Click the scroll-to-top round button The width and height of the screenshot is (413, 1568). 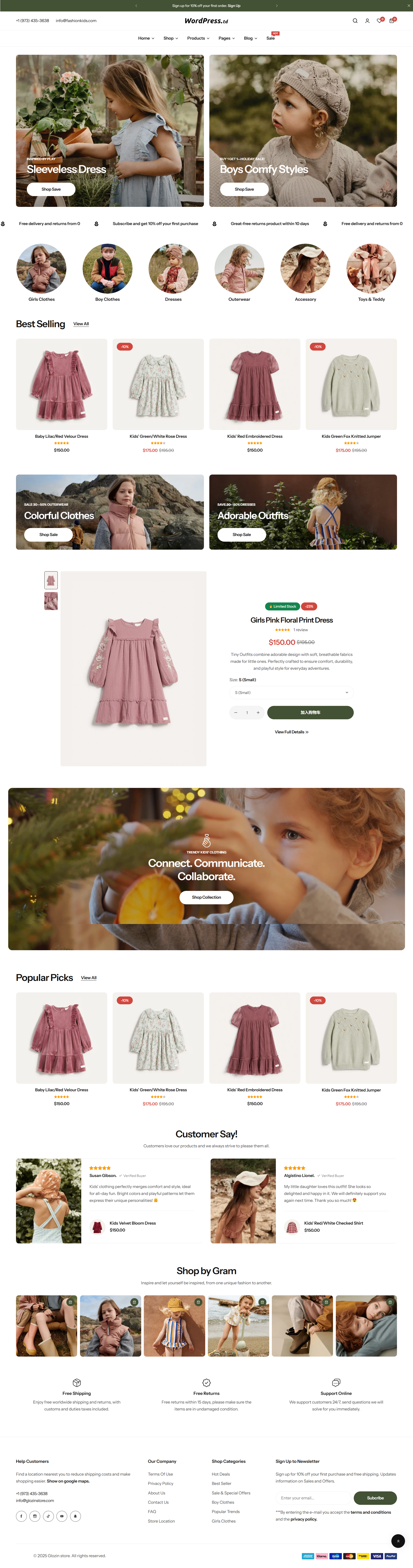pyautogui.click(x=398, y=1541)
